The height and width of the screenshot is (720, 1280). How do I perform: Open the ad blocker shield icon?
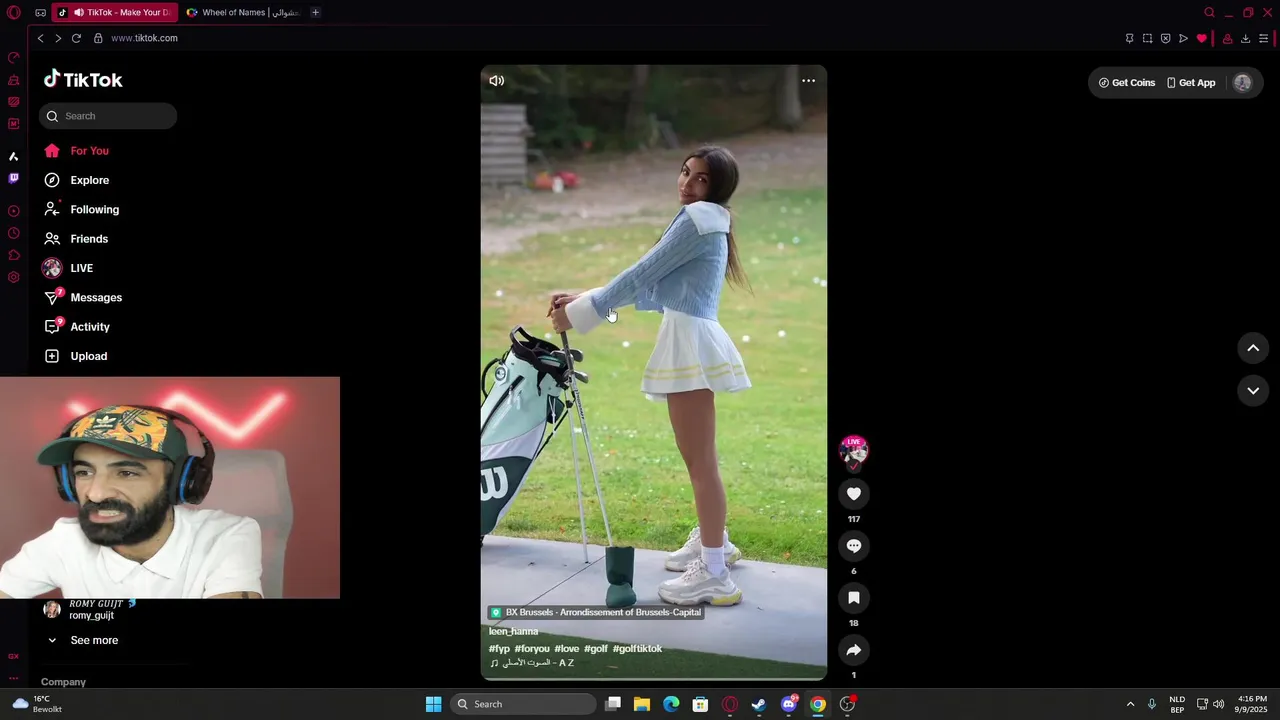pos(1165,39)
